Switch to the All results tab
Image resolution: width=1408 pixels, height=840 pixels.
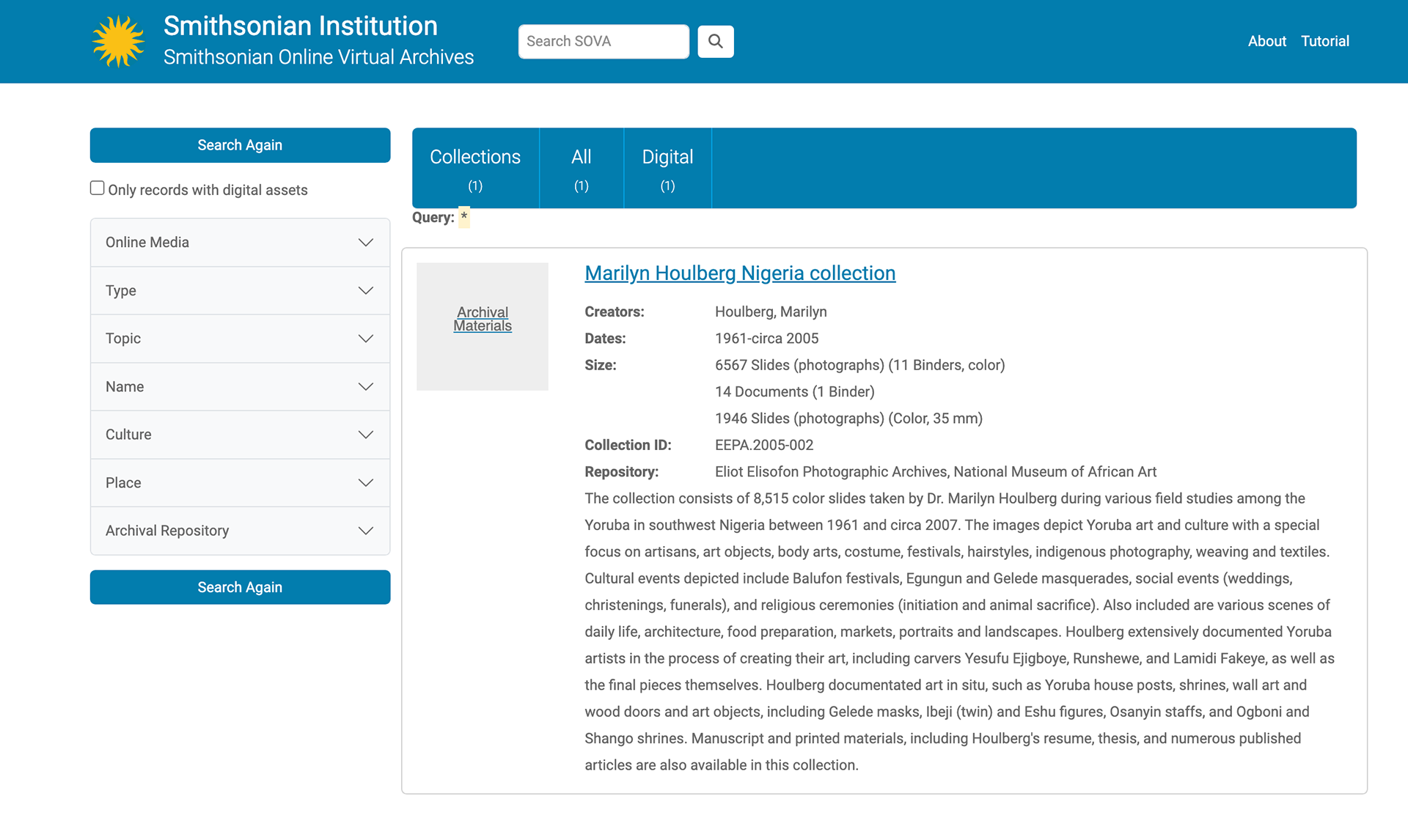coord(581,168)
